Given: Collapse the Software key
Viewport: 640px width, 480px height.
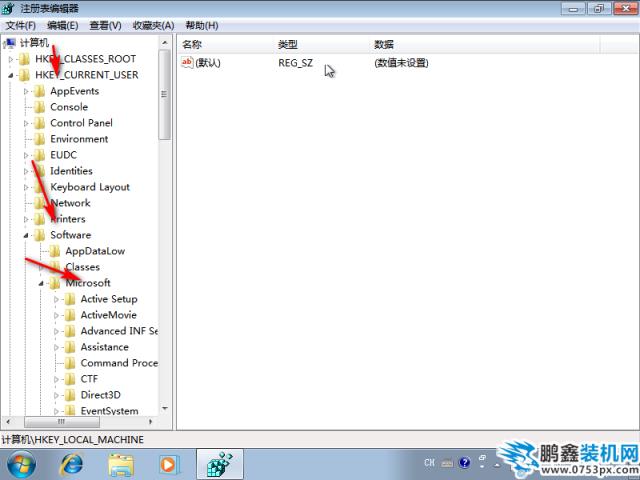Looking at the screenshot, I should [26, 235].
